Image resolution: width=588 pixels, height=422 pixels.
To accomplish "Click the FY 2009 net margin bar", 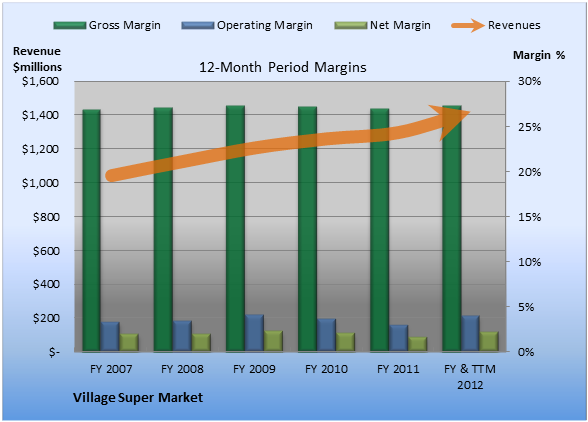I will (273, 341).
